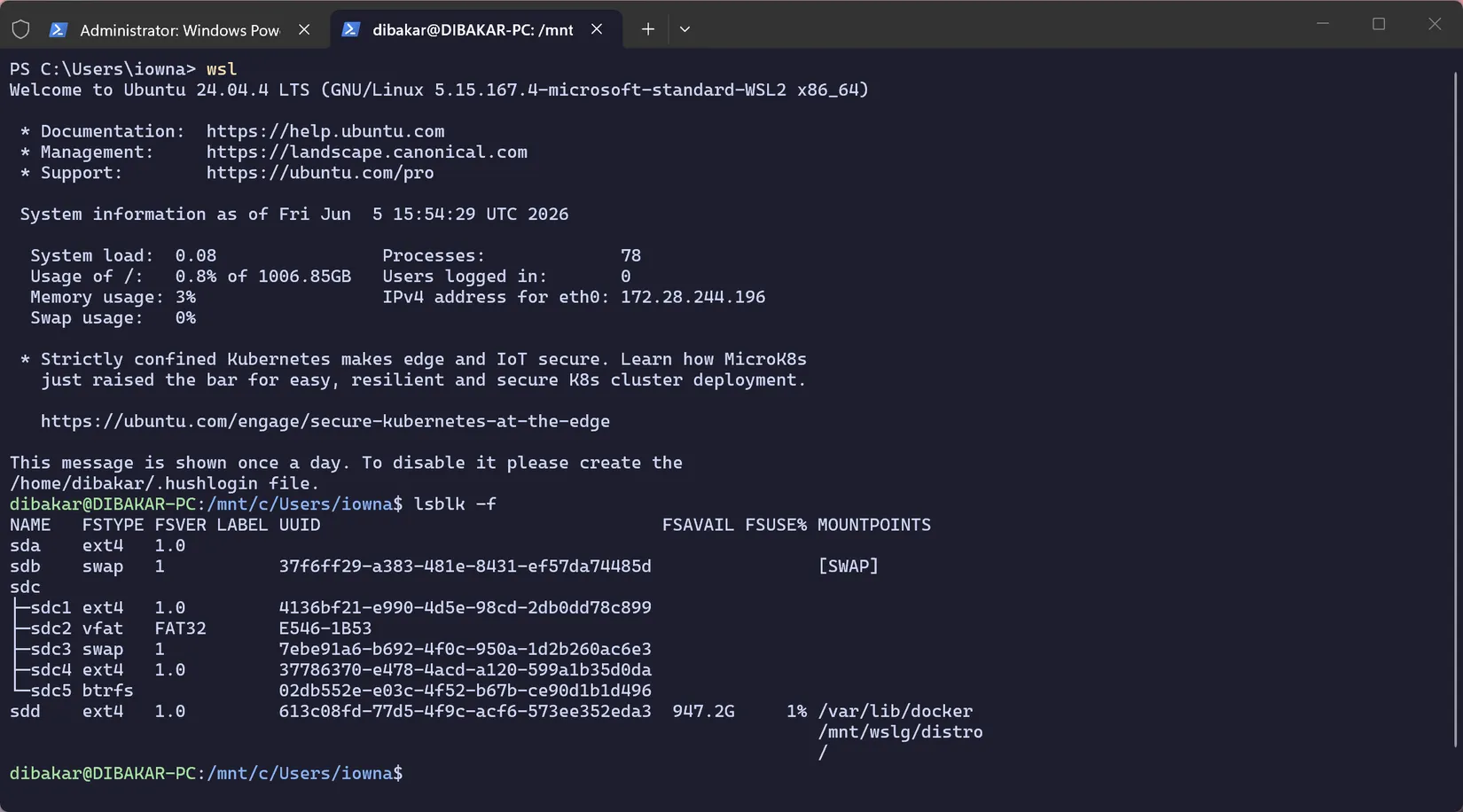The image size is (1463, 812).
Task: Click System load value 0.08
Action: 195,255
